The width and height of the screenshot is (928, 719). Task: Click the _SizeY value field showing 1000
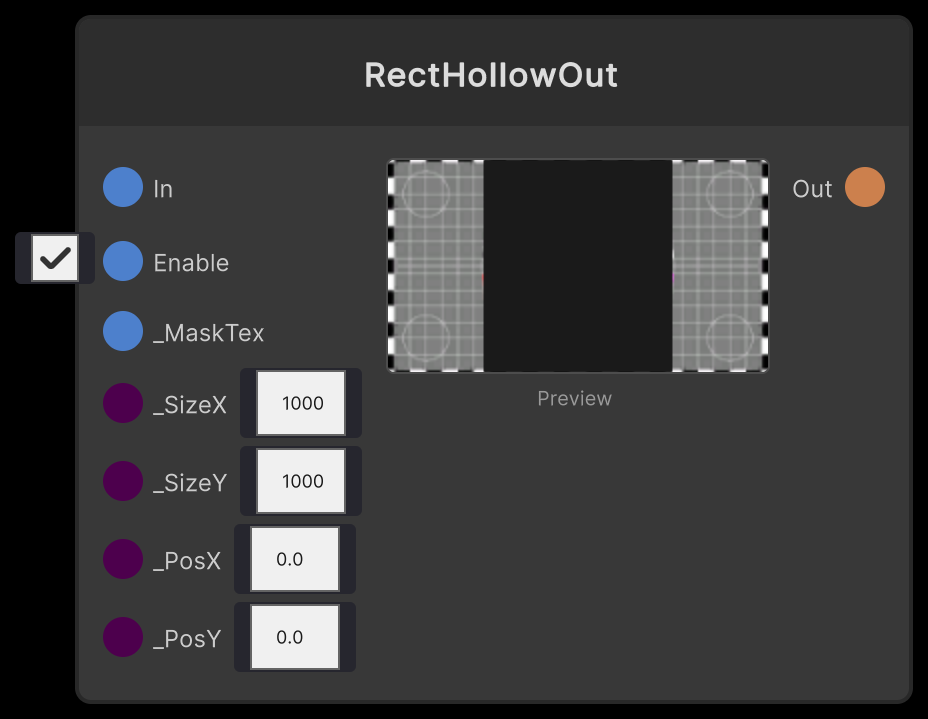pos(300,481)
